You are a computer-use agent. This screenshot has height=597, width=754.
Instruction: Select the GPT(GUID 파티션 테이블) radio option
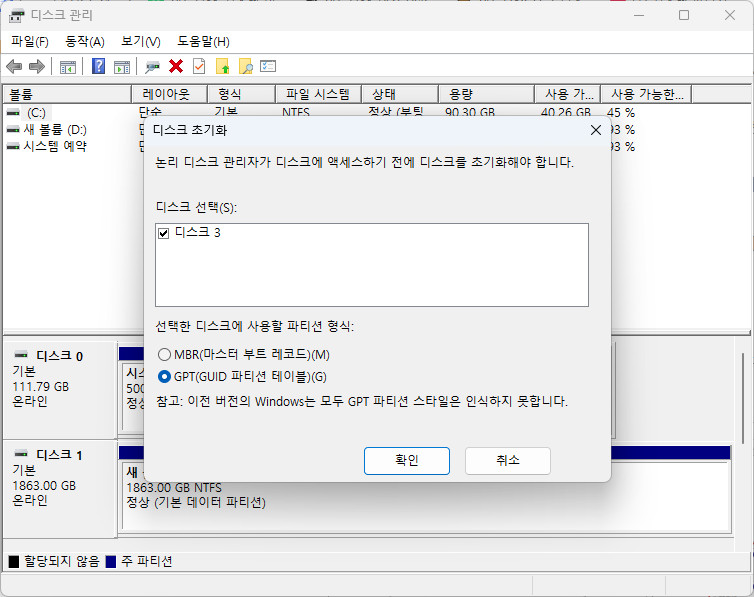pyautogui.click(x=164, y=376)
